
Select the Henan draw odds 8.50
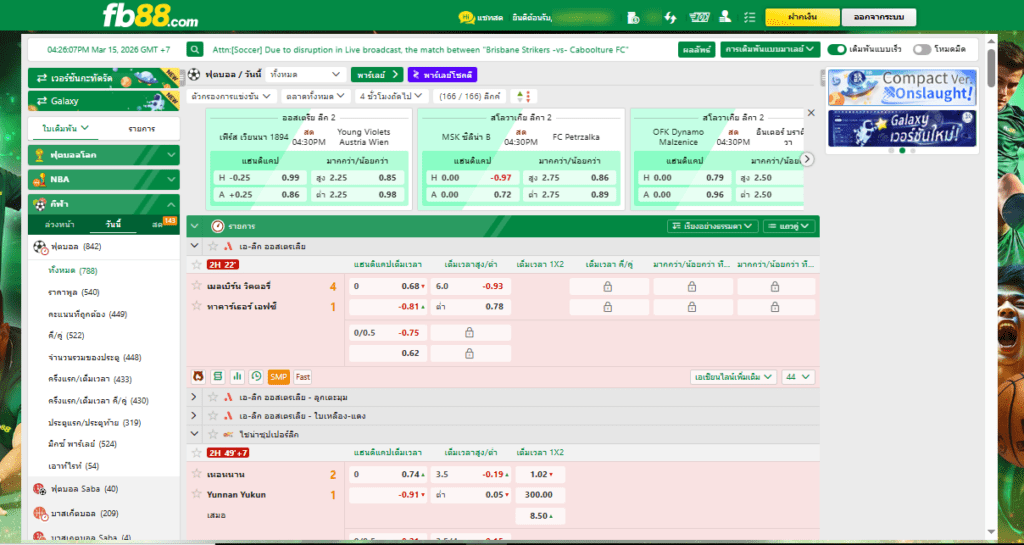539,516
